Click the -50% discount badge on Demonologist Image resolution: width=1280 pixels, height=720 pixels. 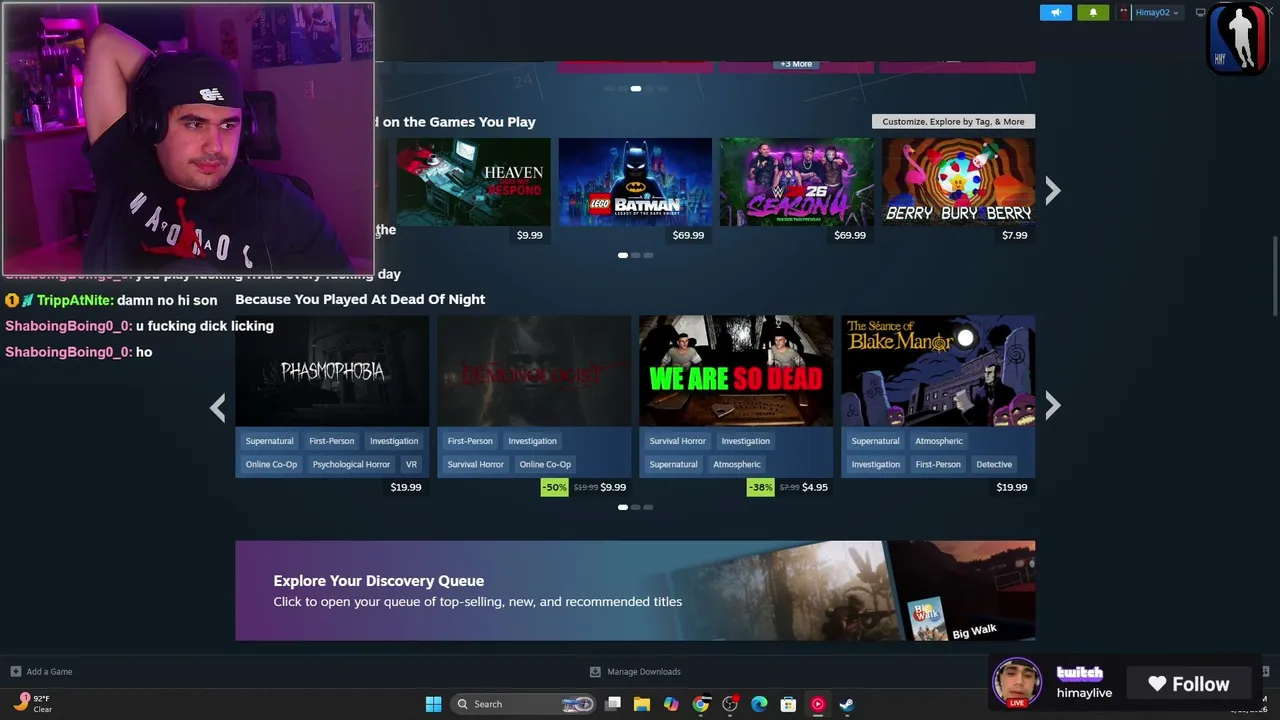coord(554,487)
